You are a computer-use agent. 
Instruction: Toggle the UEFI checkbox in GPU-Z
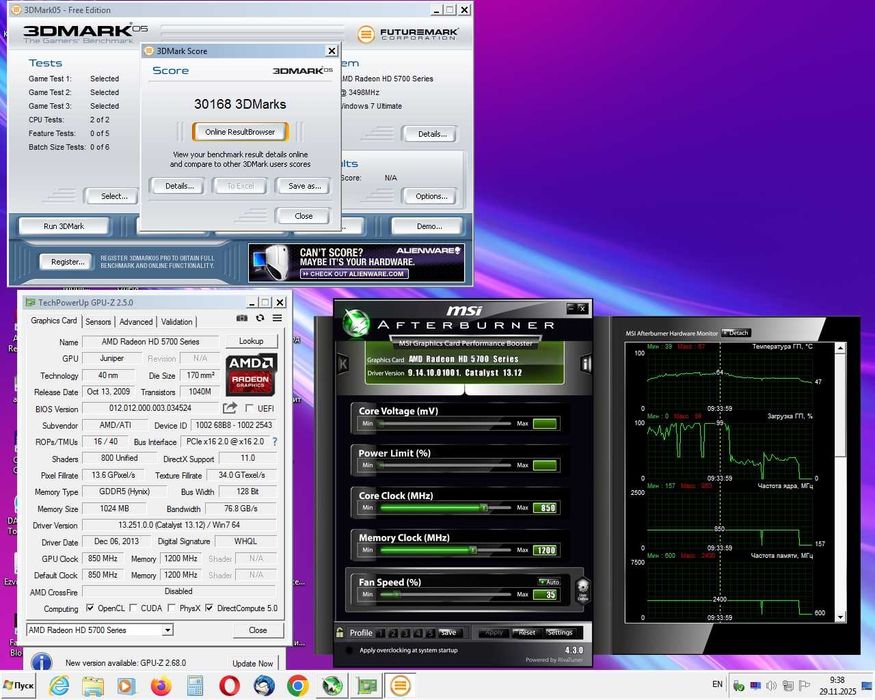[x=249, y=408]
